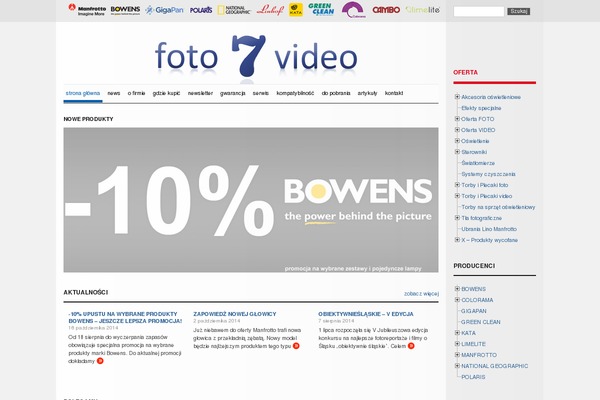This screenshot has width=600, height=400.
Task: Open the gwarancja menu item
Action: pyautogui.click(x=232, y=93)
